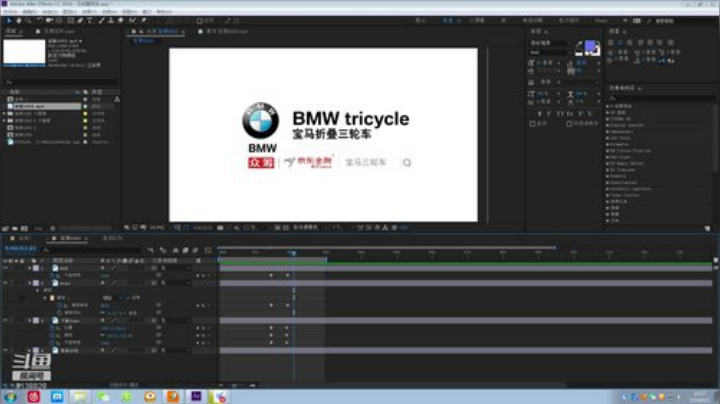Open the File menu
720x404 pixels.
coord(10,11)
